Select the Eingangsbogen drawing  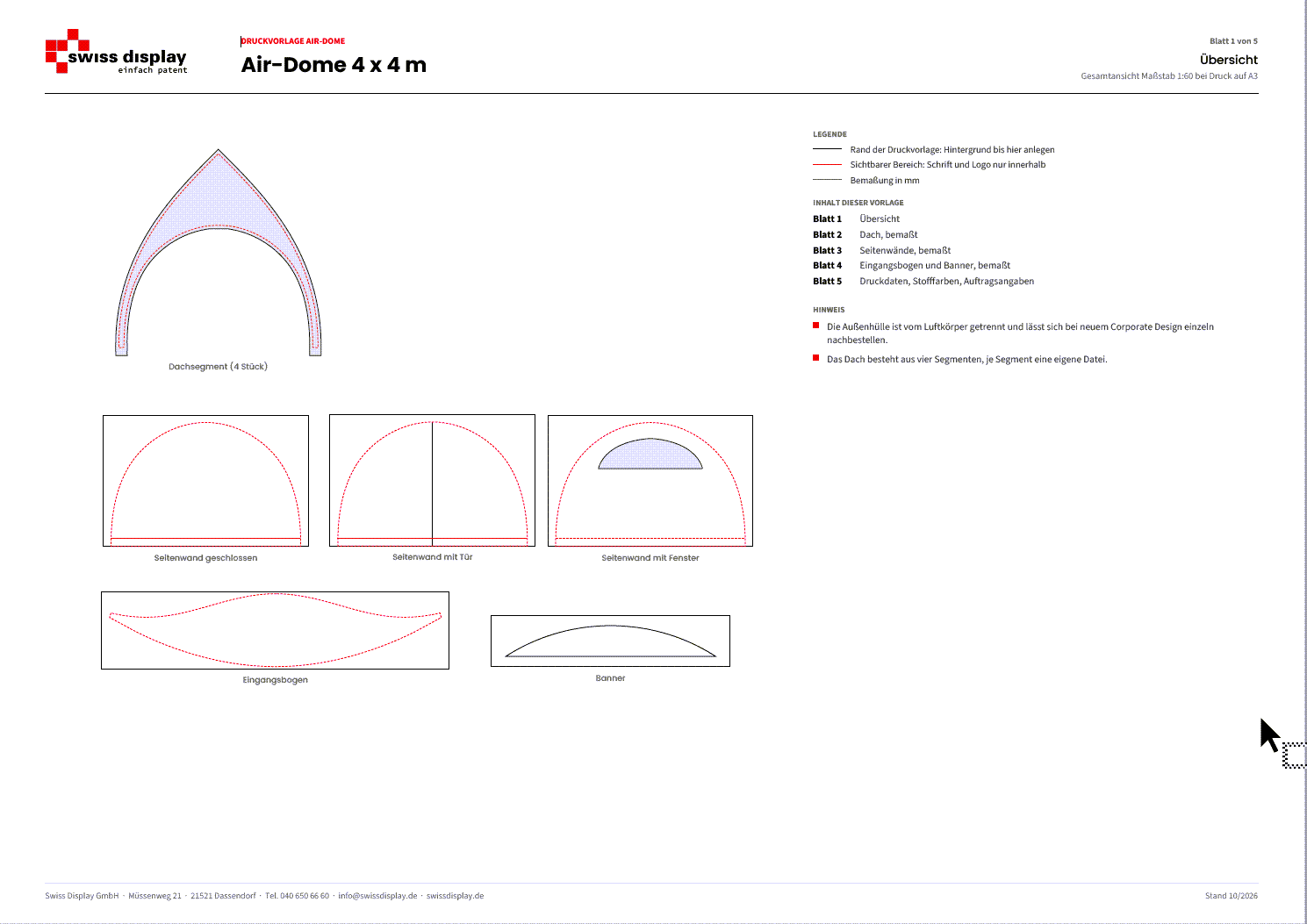275,630
